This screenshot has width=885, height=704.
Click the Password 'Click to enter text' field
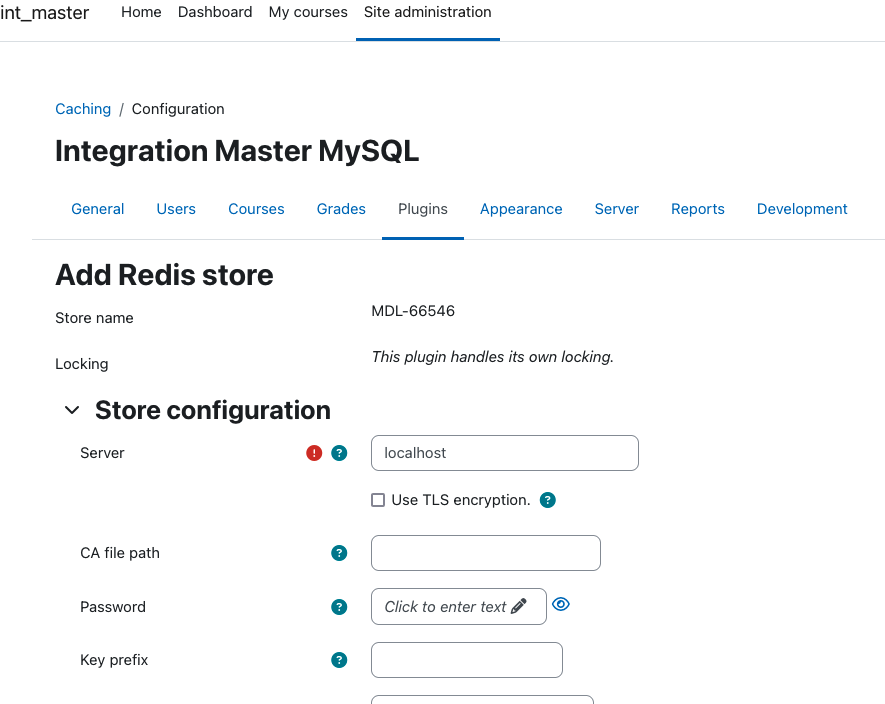click(459, 606)
